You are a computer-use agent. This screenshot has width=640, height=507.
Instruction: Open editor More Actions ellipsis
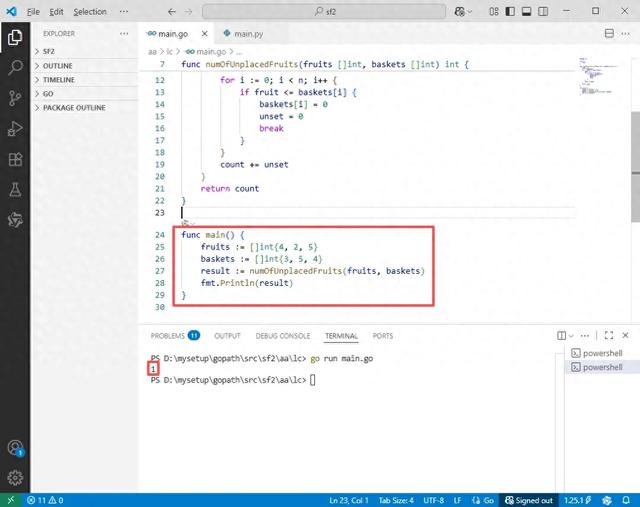625,33
